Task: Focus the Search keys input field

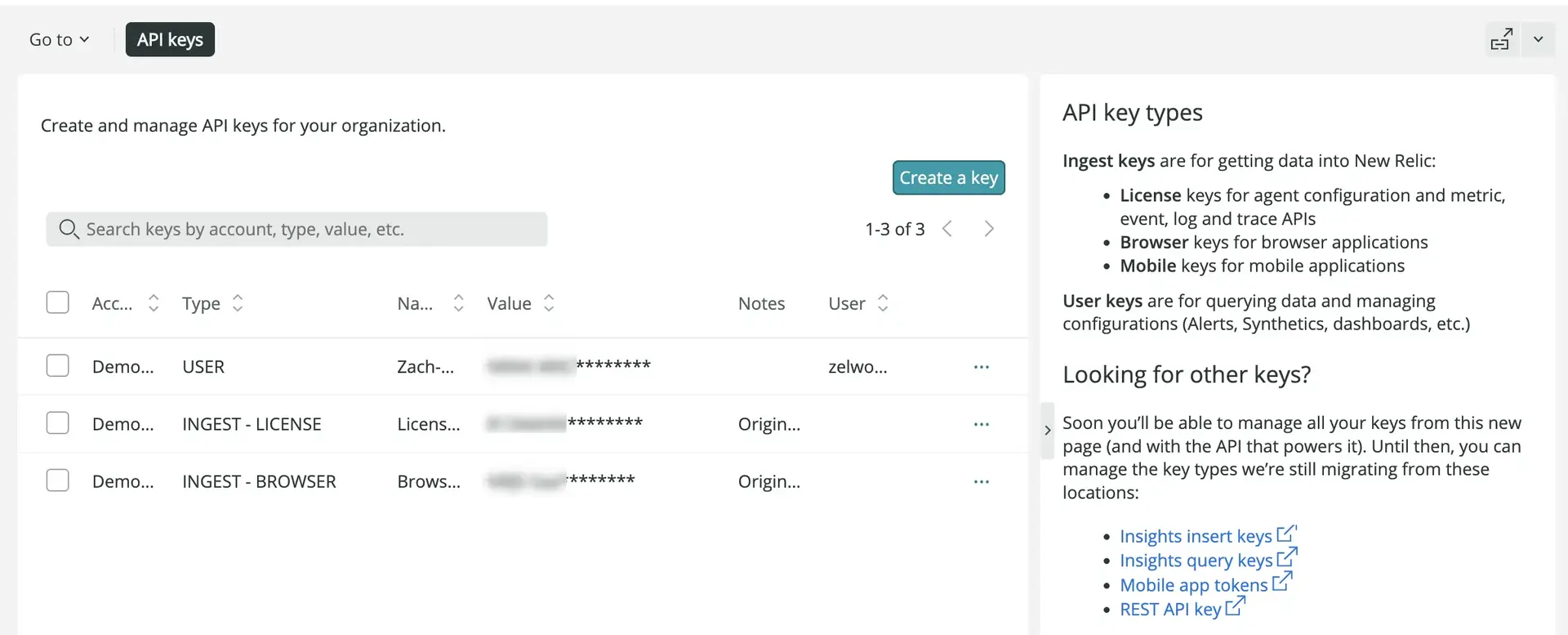Action: [310, 230]
